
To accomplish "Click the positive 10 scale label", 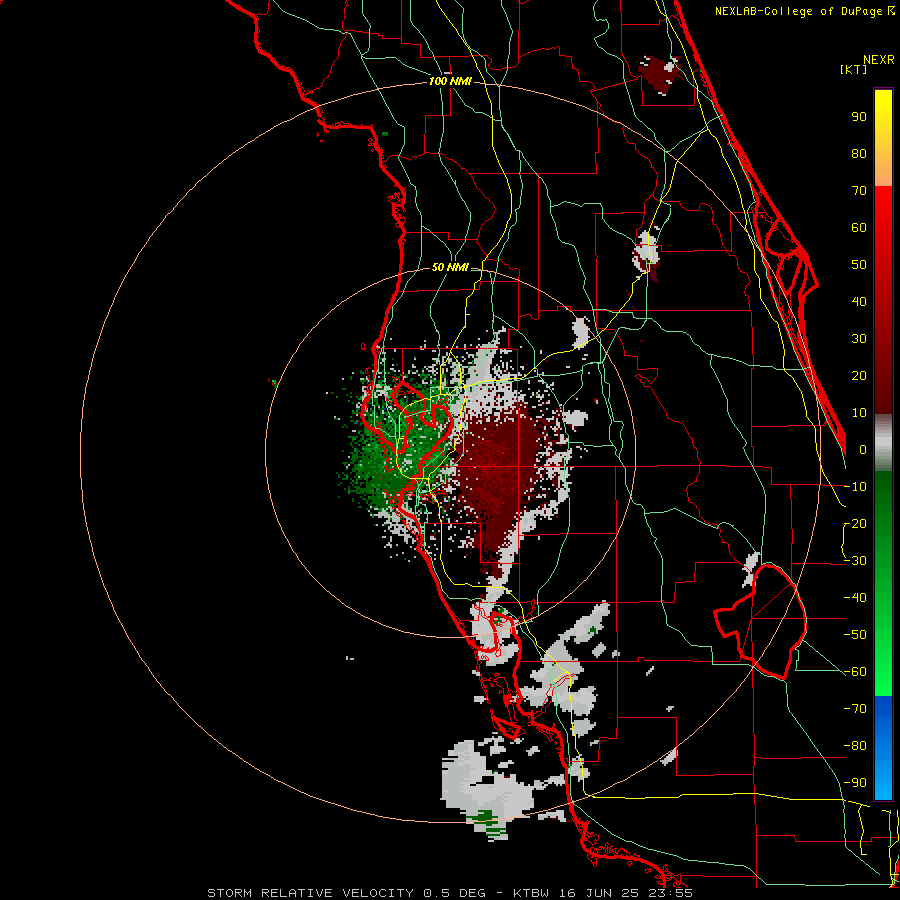I will click(x=859, y=413).
